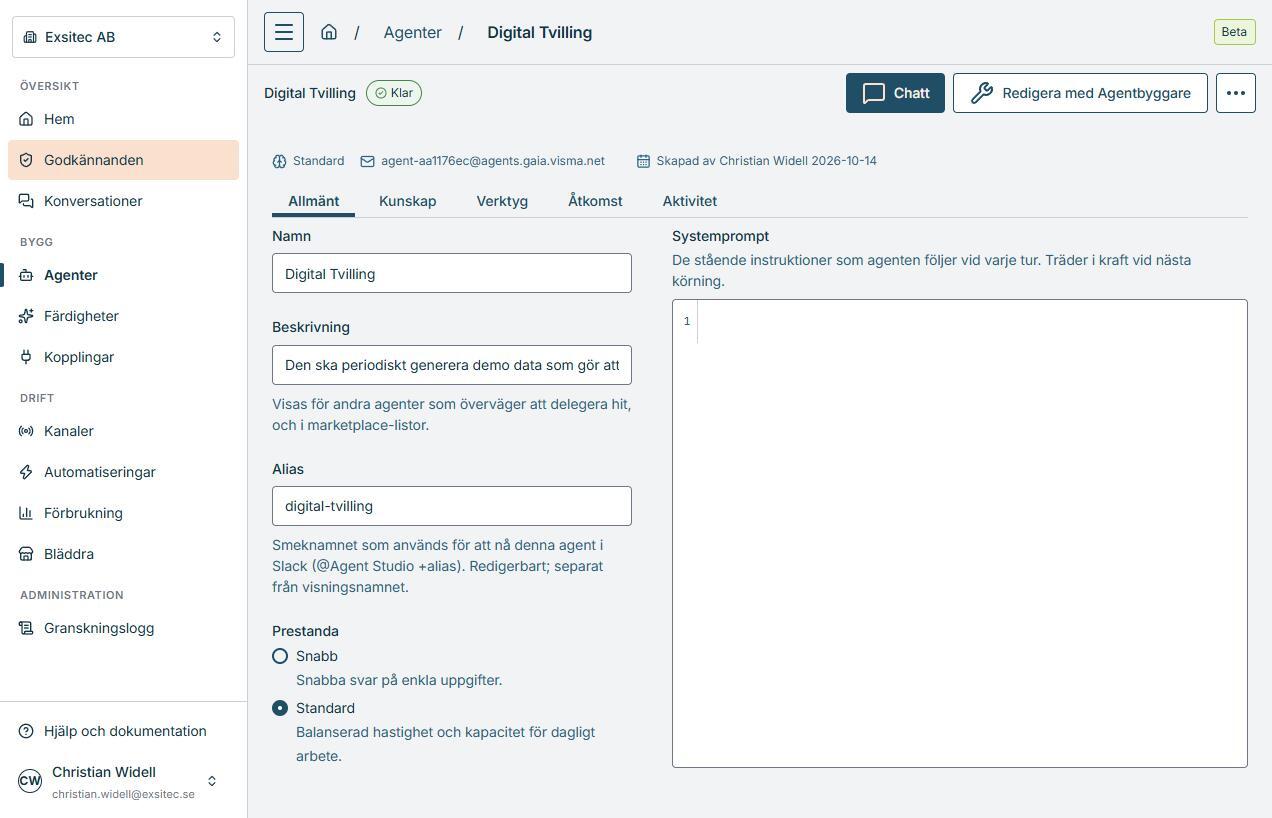Image resolution: width=1272 pixels, height=818 pixels.
Task: Click the Förbrukning bar chart icon
Action: tap(26, 513)
